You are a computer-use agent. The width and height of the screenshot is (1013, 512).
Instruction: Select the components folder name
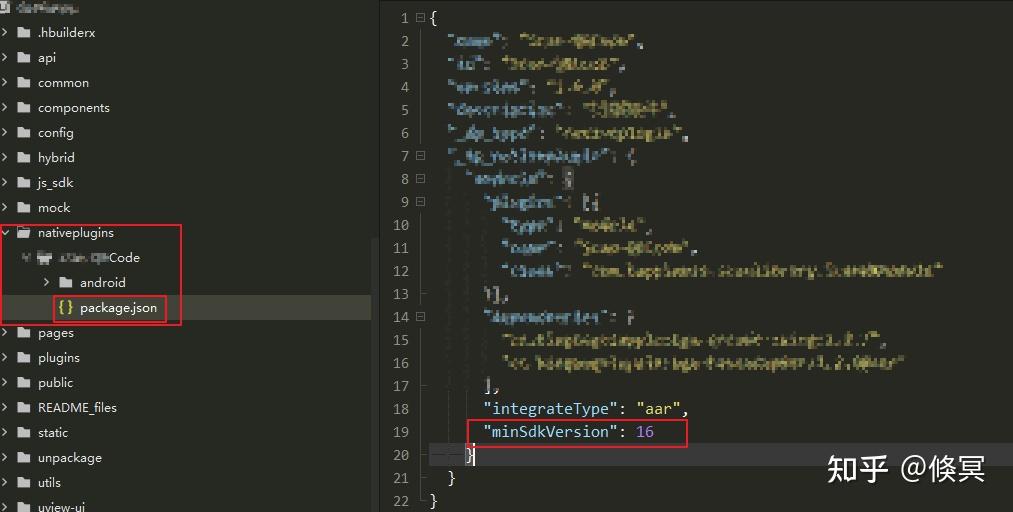coord(74,108)
